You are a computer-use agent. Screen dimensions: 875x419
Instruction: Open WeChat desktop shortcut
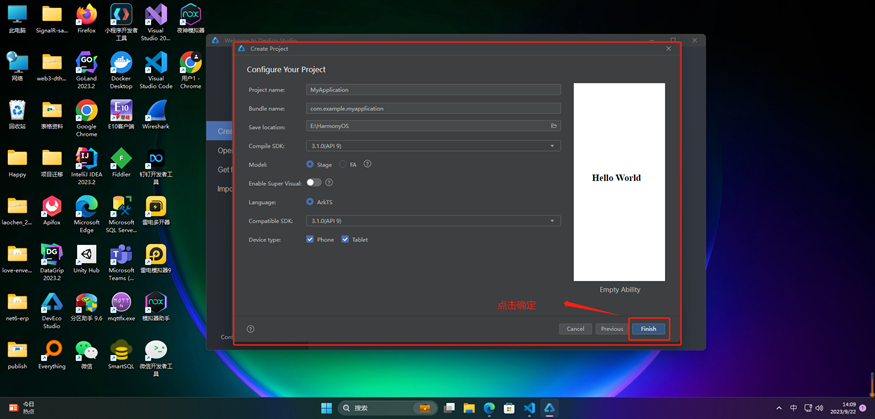click(86, 354)
